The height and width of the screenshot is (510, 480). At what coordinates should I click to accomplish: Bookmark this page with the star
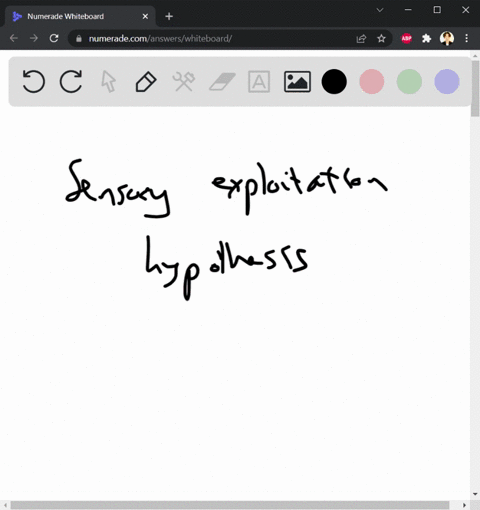pos(381,39)
